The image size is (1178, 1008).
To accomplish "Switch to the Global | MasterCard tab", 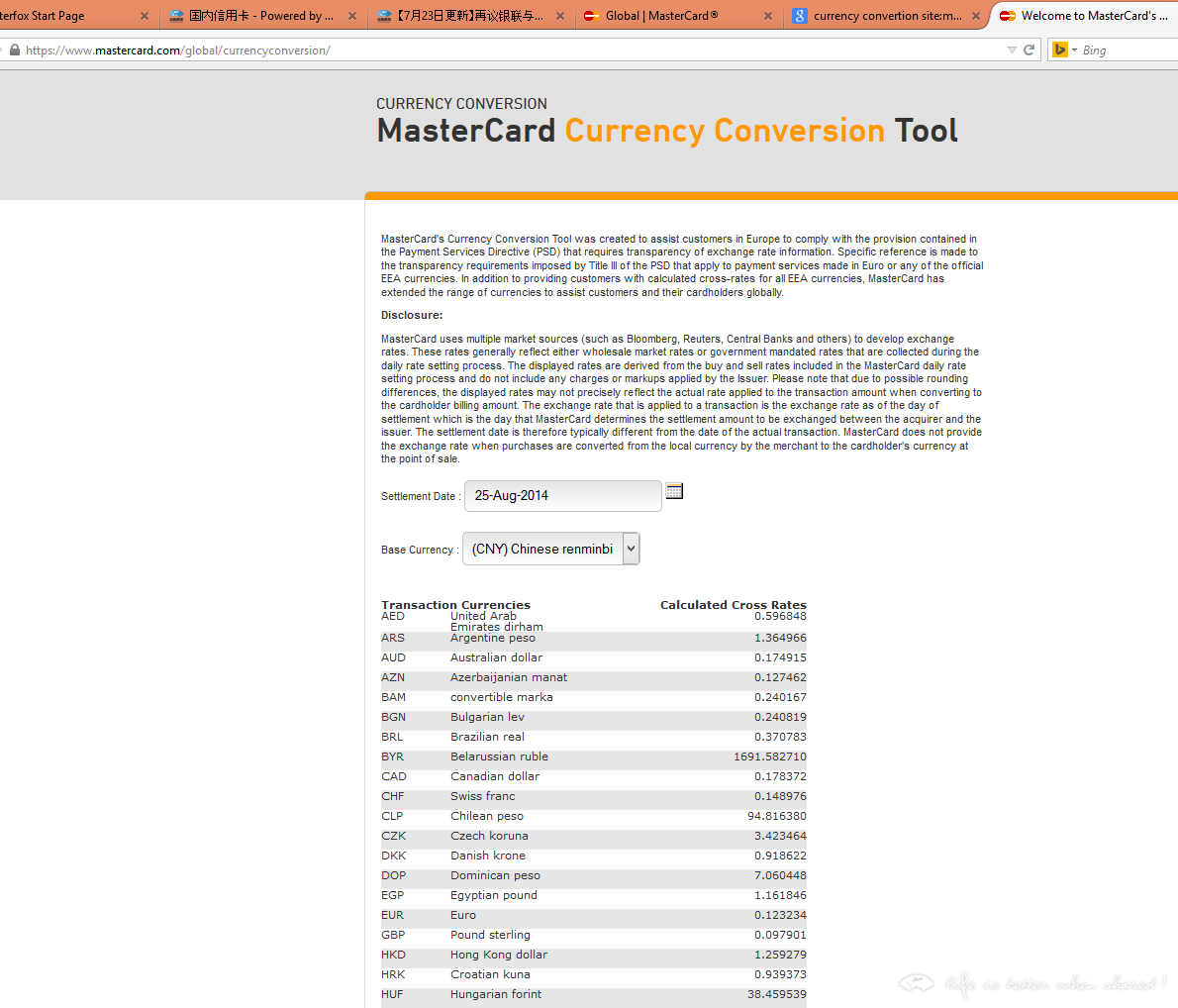I will coord(678,16).
